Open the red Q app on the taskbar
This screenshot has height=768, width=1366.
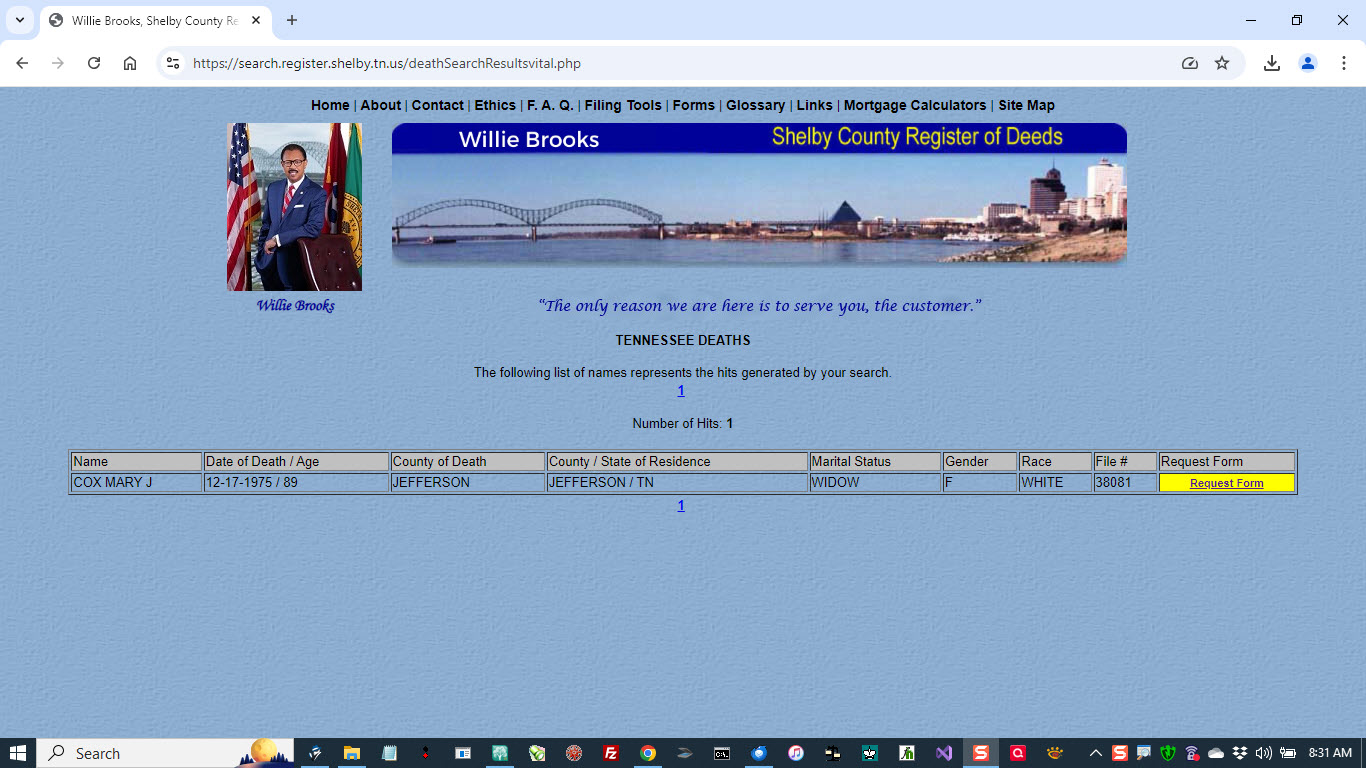point(1018,753)
